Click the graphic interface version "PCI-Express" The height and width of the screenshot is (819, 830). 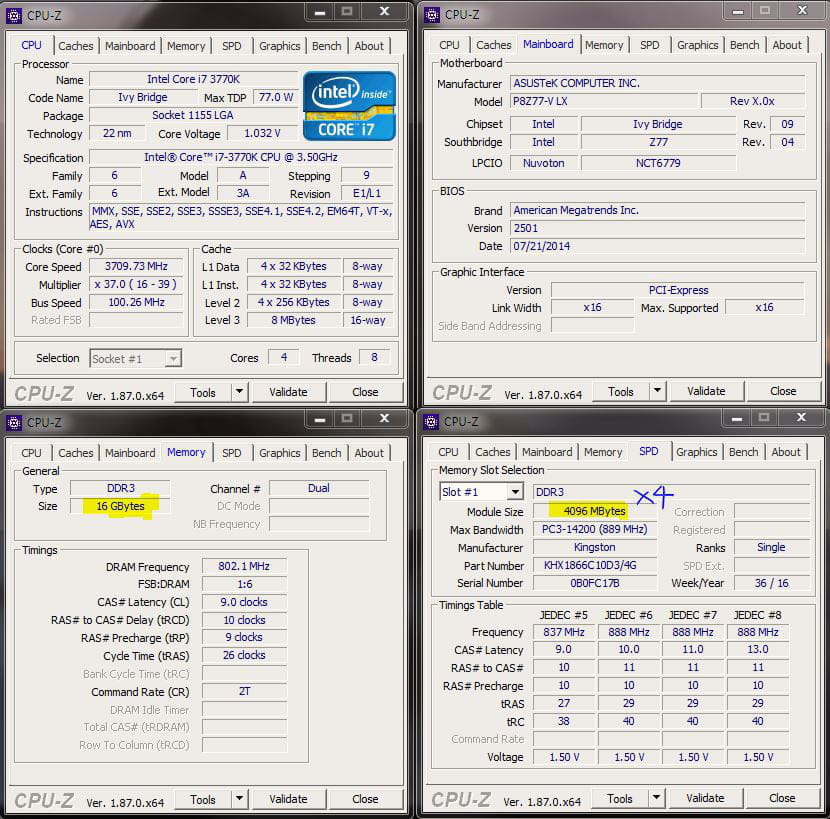pos(678,290)
